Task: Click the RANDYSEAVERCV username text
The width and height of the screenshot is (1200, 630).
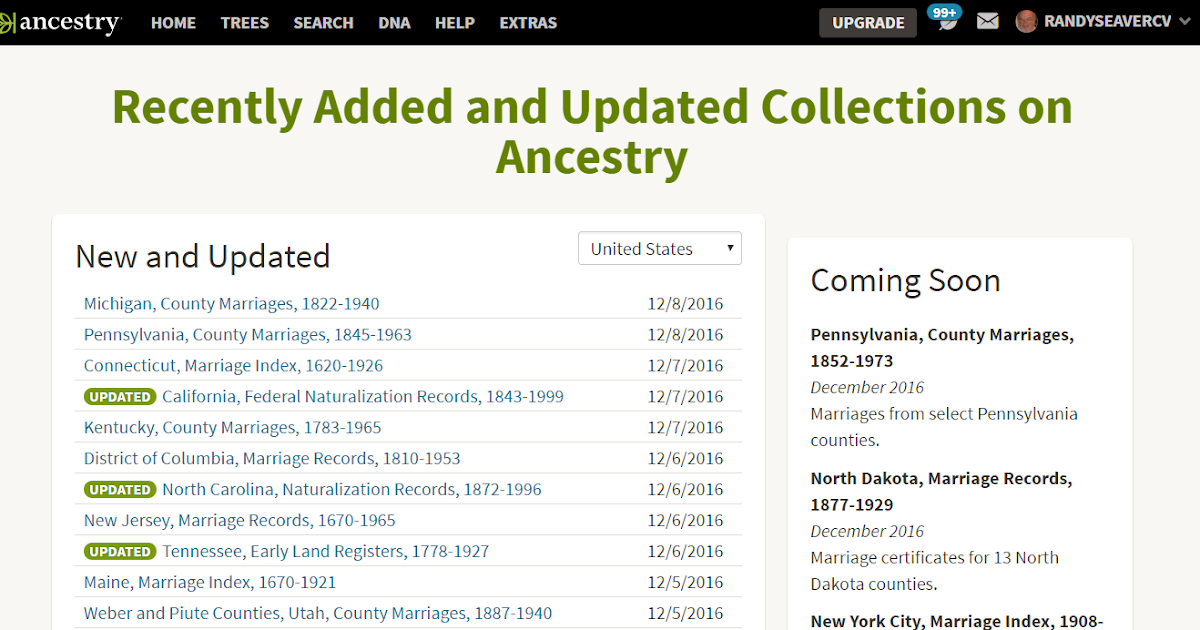Action: coord(1107,22)
